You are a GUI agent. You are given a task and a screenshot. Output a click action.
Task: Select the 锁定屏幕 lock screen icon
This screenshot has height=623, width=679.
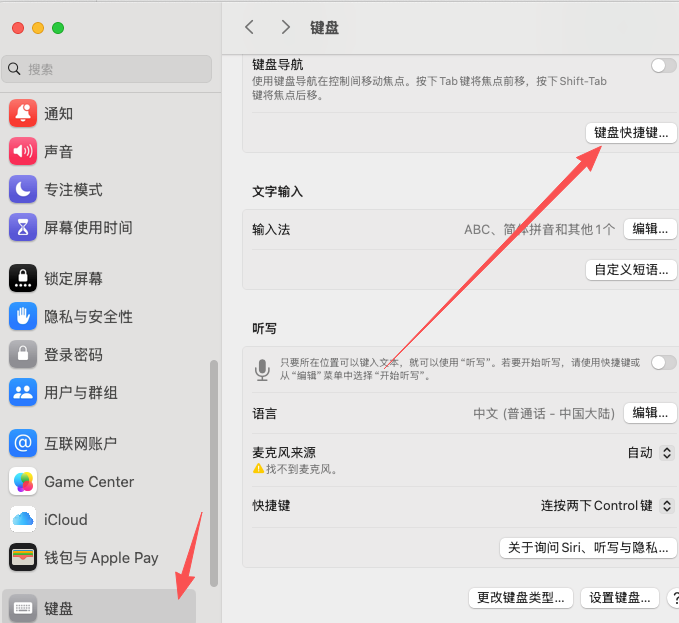point(23,279)
